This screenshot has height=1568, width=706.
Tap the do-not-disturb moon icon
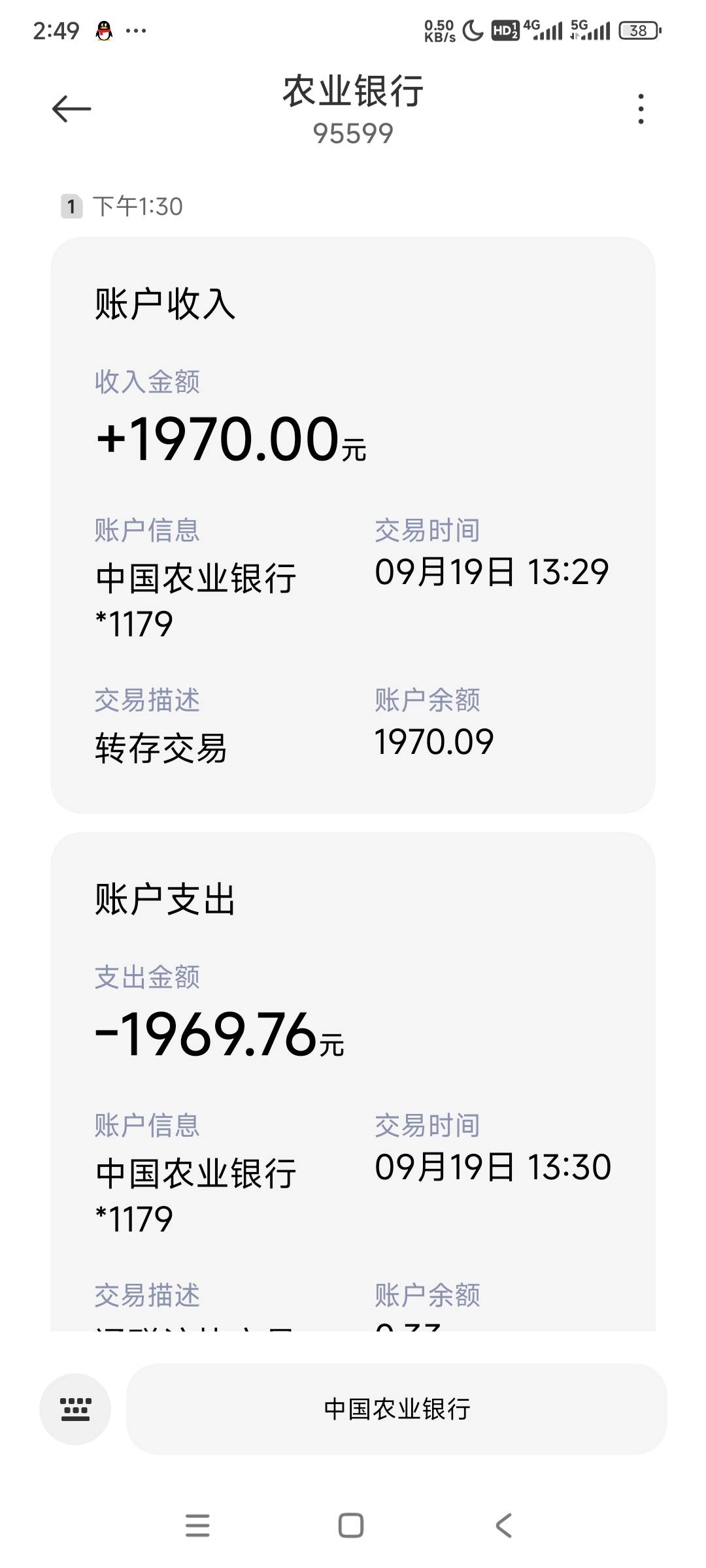pos(472,31)
